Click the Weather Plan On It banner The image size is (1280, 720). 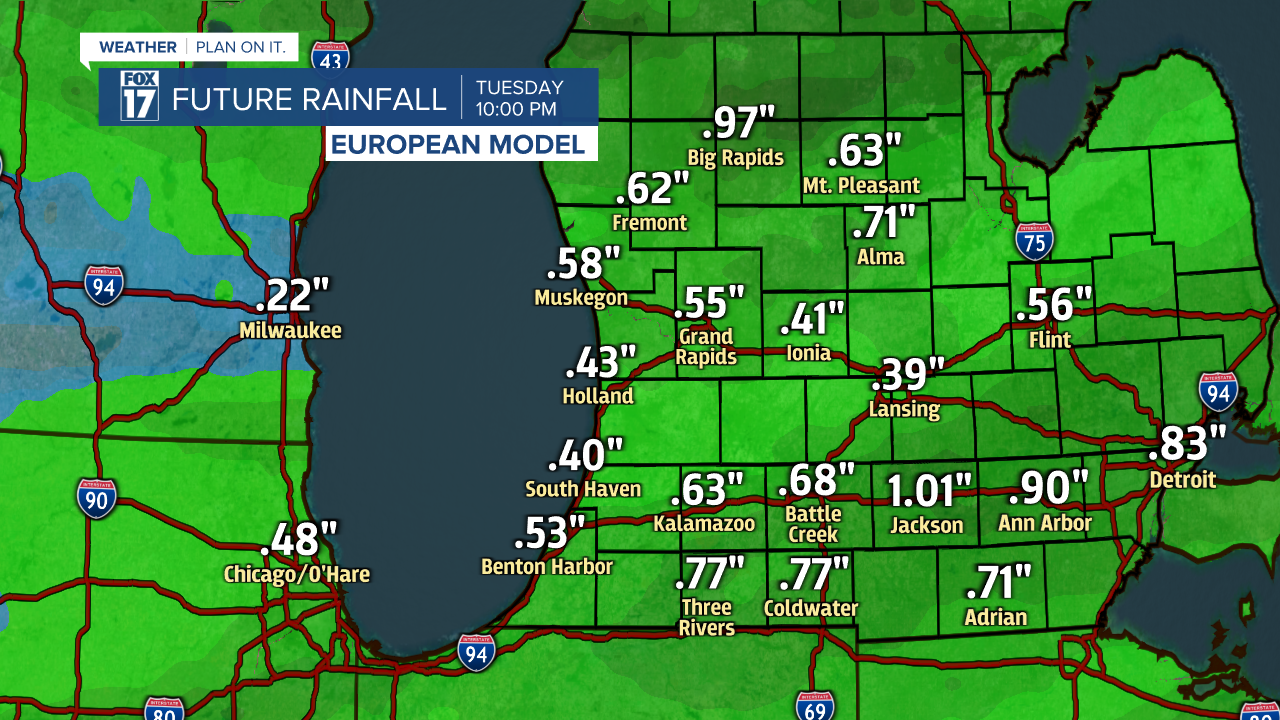tap(188, 47)
